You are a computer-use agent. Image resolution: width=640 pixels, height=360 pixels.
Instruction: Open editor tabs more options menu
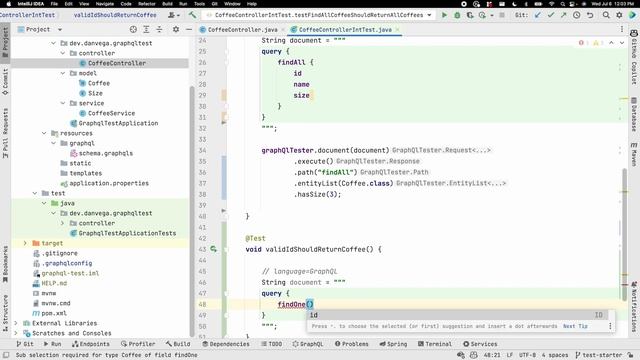622,29
